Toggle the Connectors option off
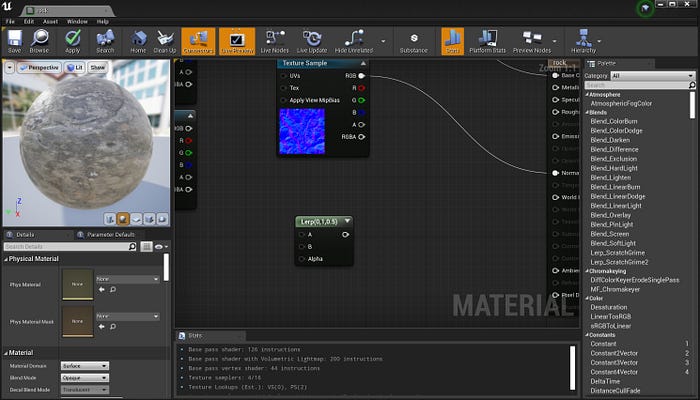Screen dimensions: 700x400 click(198, 40)
